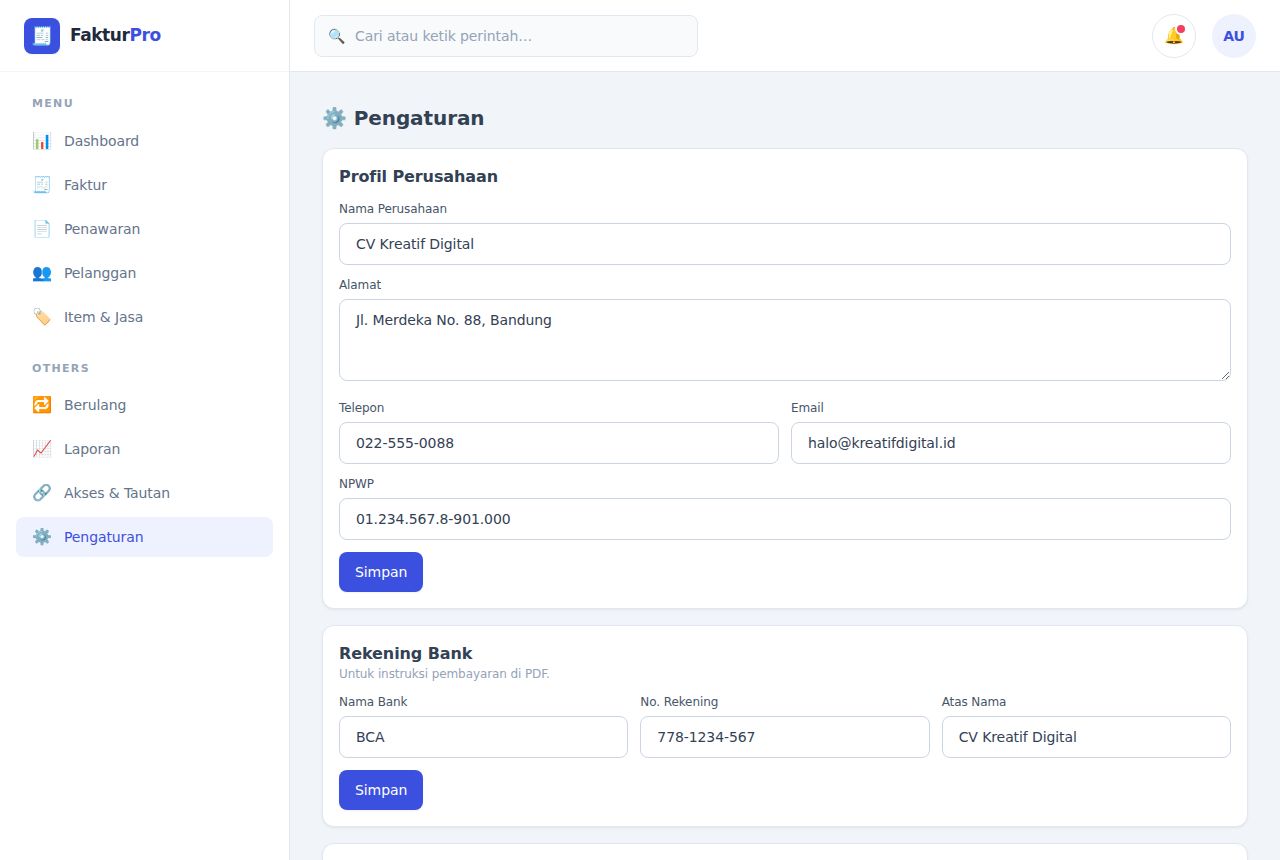Click the Pelanggan people icon
The width and height of the screenshot is (1280, 860).
(x=42, y=273)
